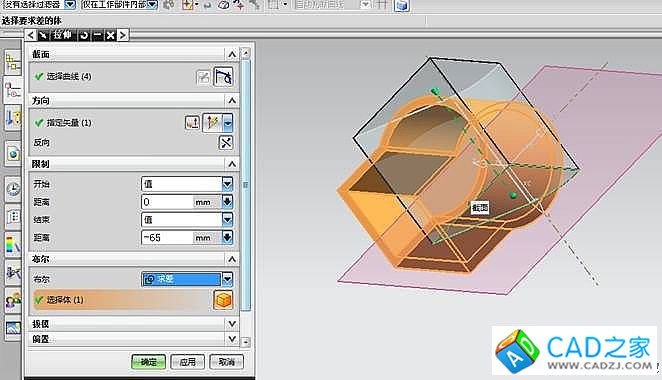Click the 取消 button
This screenshot has height=380, width=662.
226,362
